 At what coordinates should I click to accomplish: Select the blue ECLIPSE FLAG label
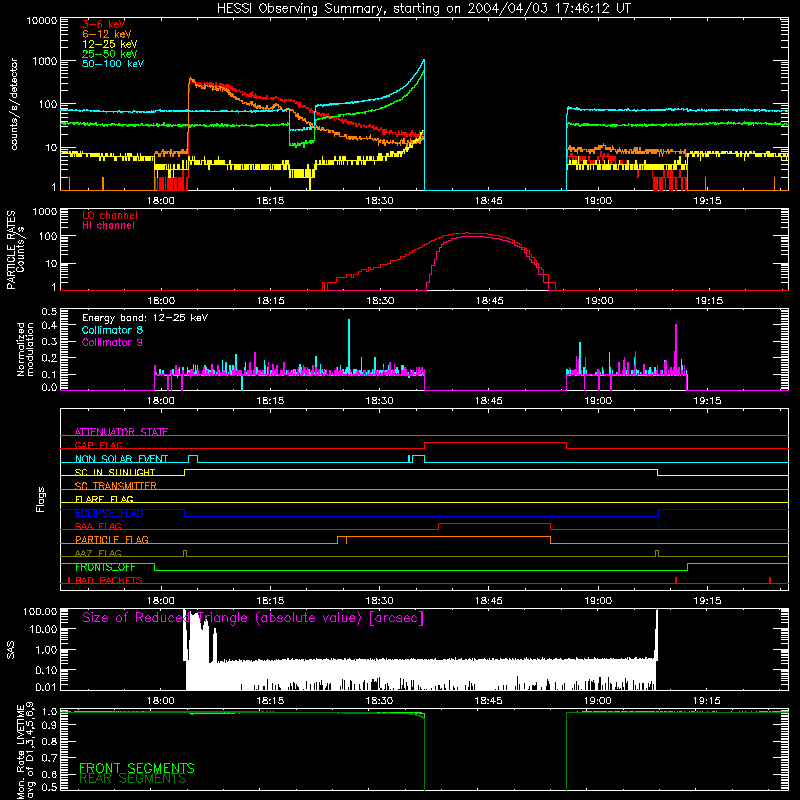[109, 513]
